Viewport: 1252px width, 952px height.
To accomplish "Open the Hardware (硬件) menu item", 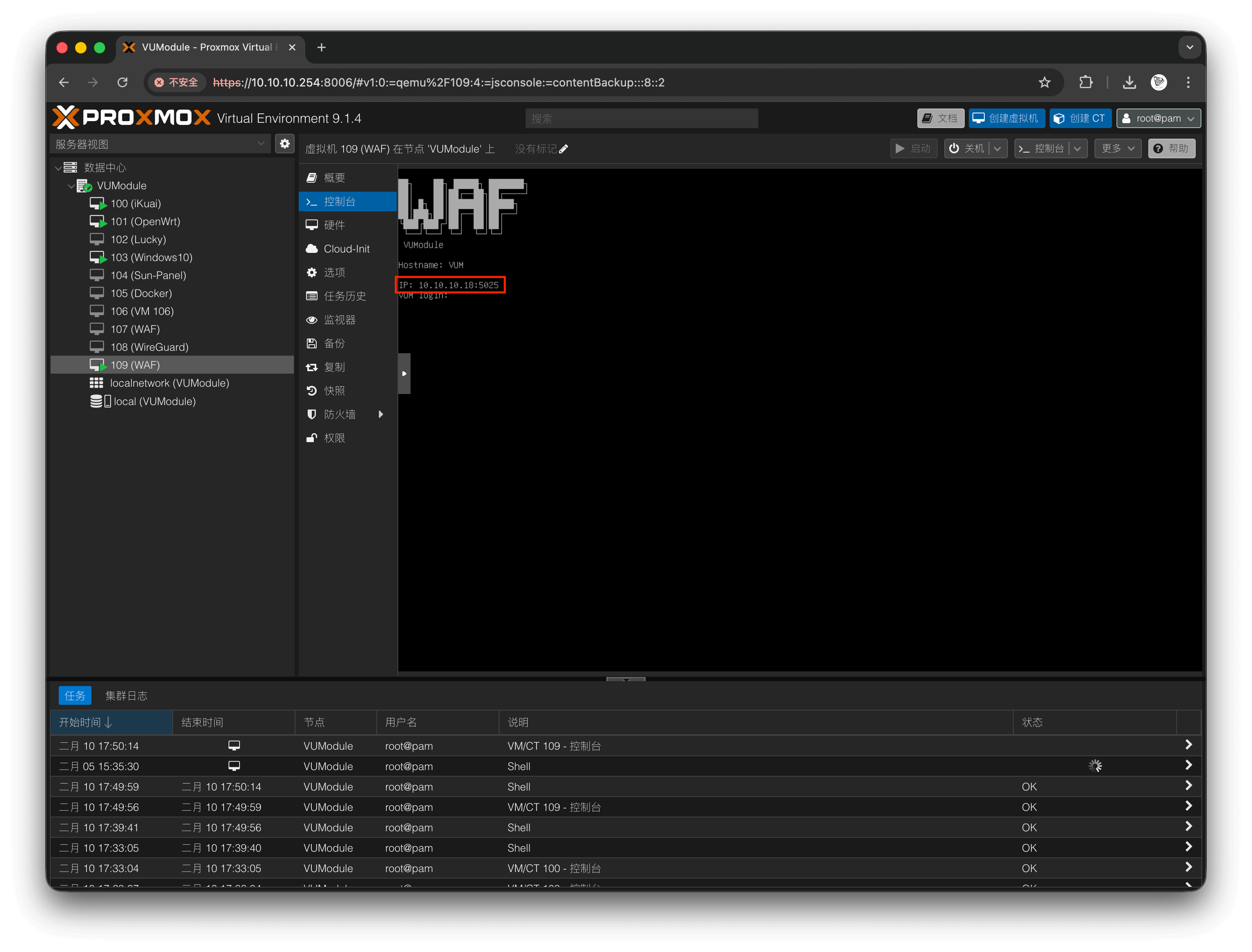I will coord(335,225).
